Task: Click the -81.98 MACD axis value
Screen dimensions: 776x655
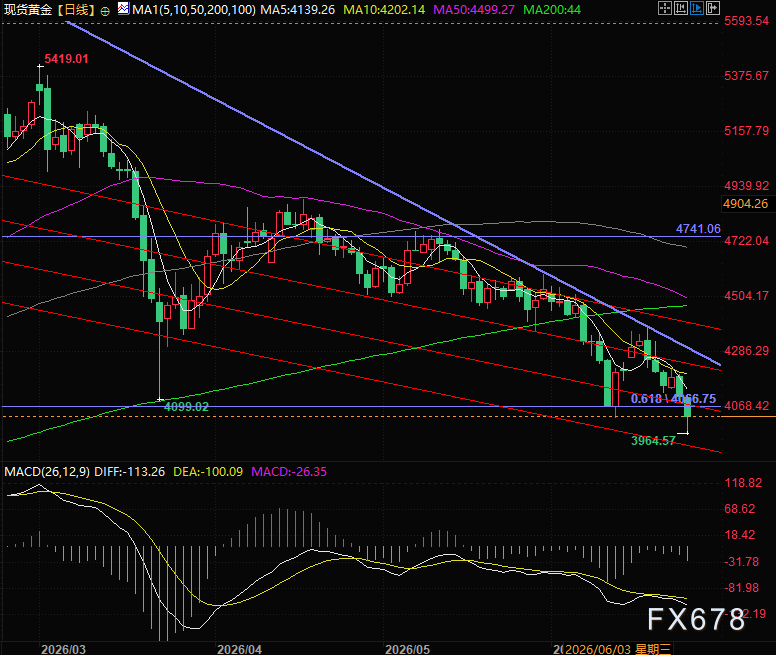Action: point(741,588)
